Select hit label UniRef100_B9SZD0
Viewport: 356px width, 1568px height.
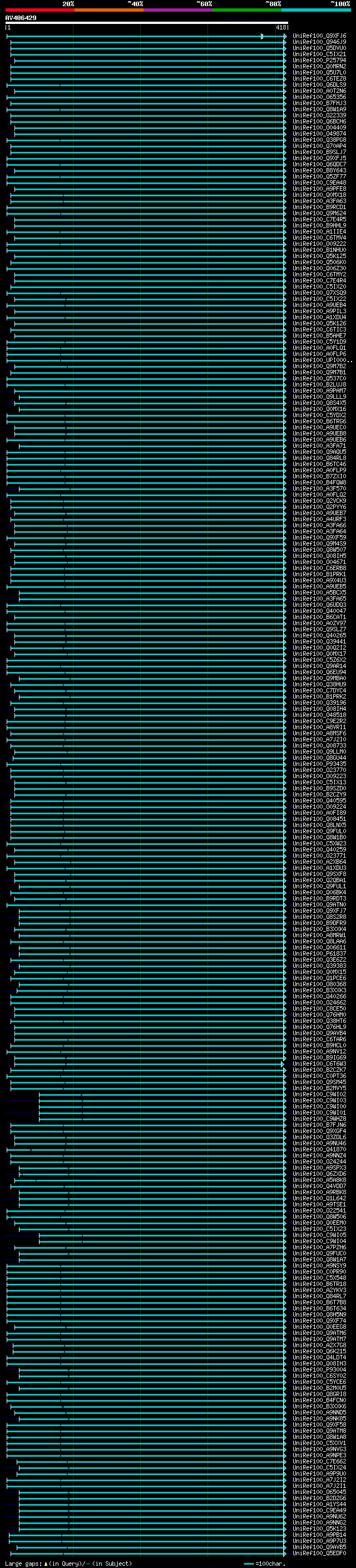pyautogui.click(x=319, y=788)
